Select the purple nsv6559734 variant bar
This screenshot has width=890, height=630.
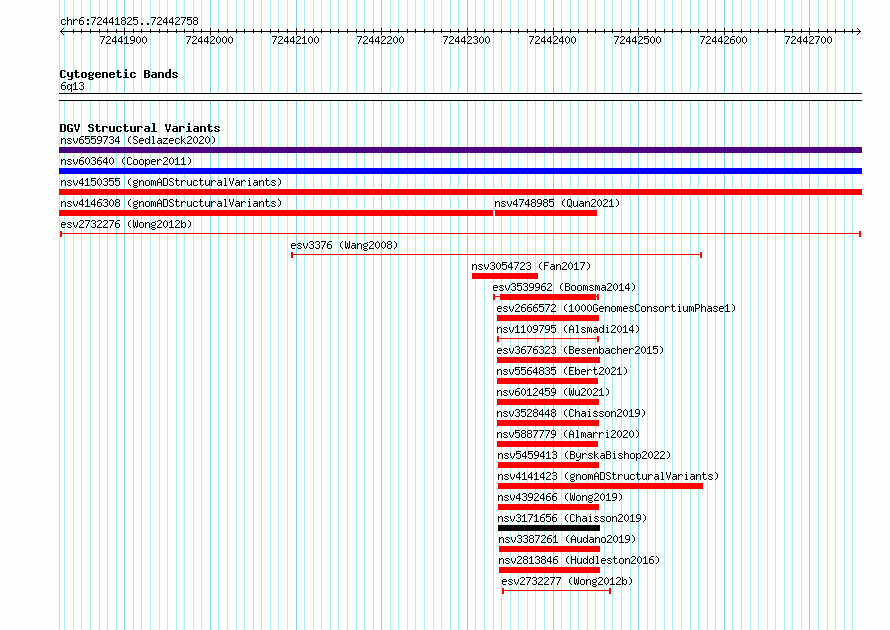(x=460, y=150)
